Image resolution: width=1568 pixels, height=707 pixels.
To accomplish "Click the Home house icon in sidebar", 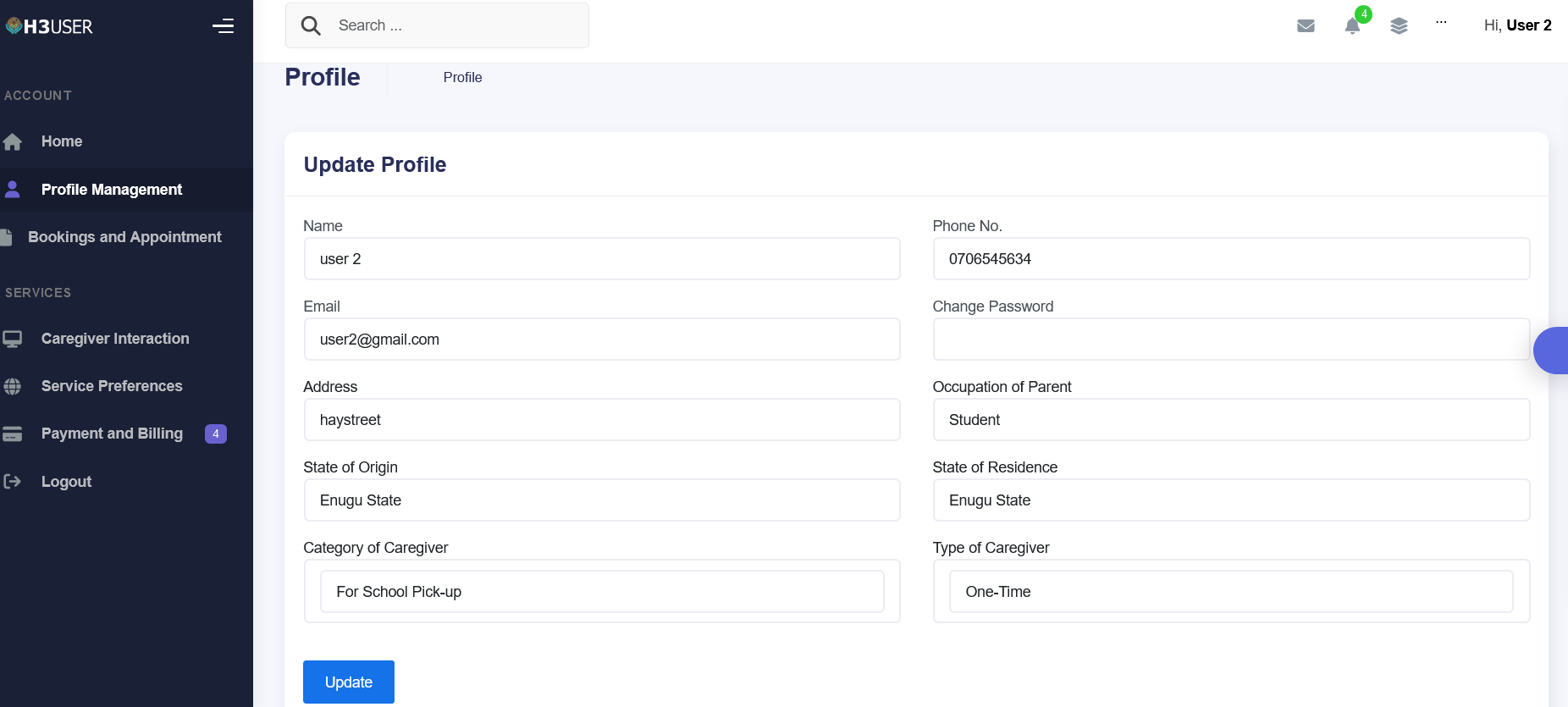I will 13,142.
